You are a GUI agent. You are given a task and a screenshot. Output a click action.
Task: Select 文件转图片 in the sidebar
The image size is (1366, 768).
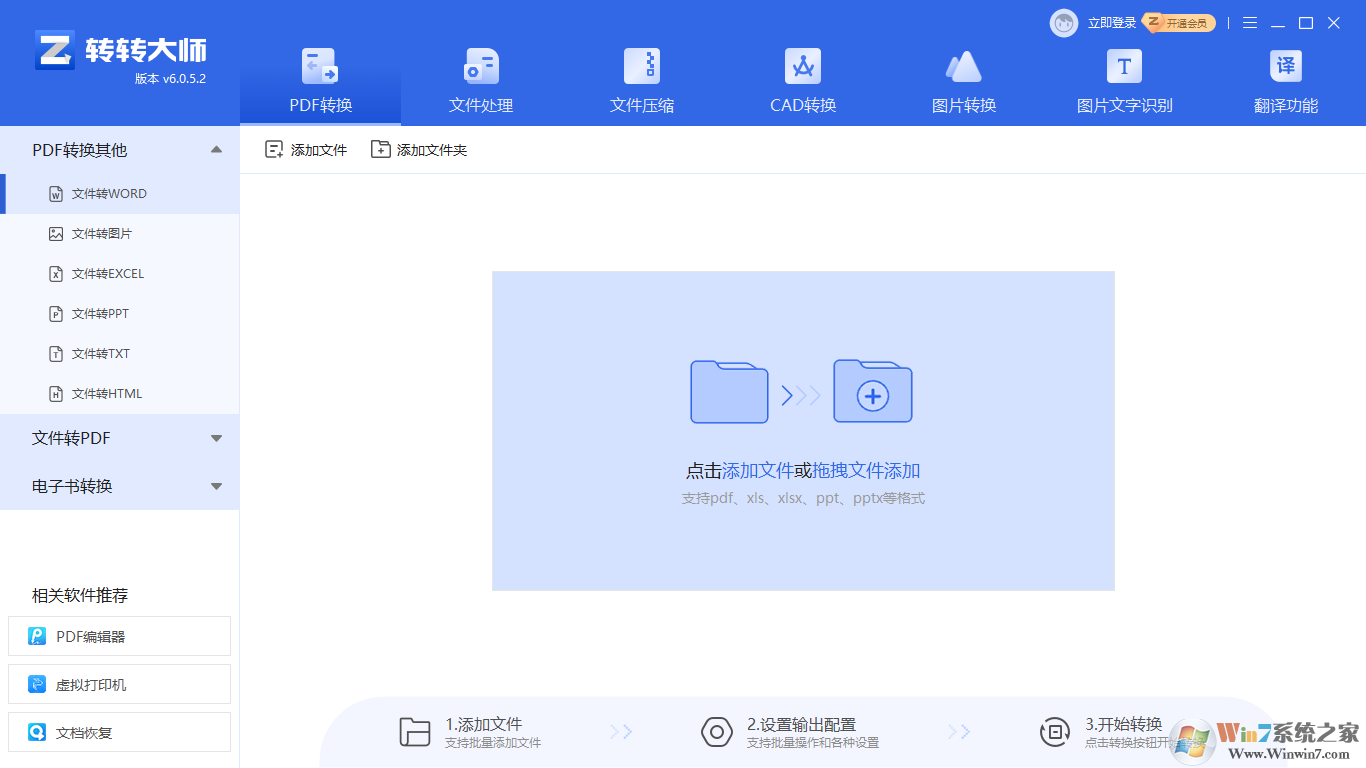point(120,234)
